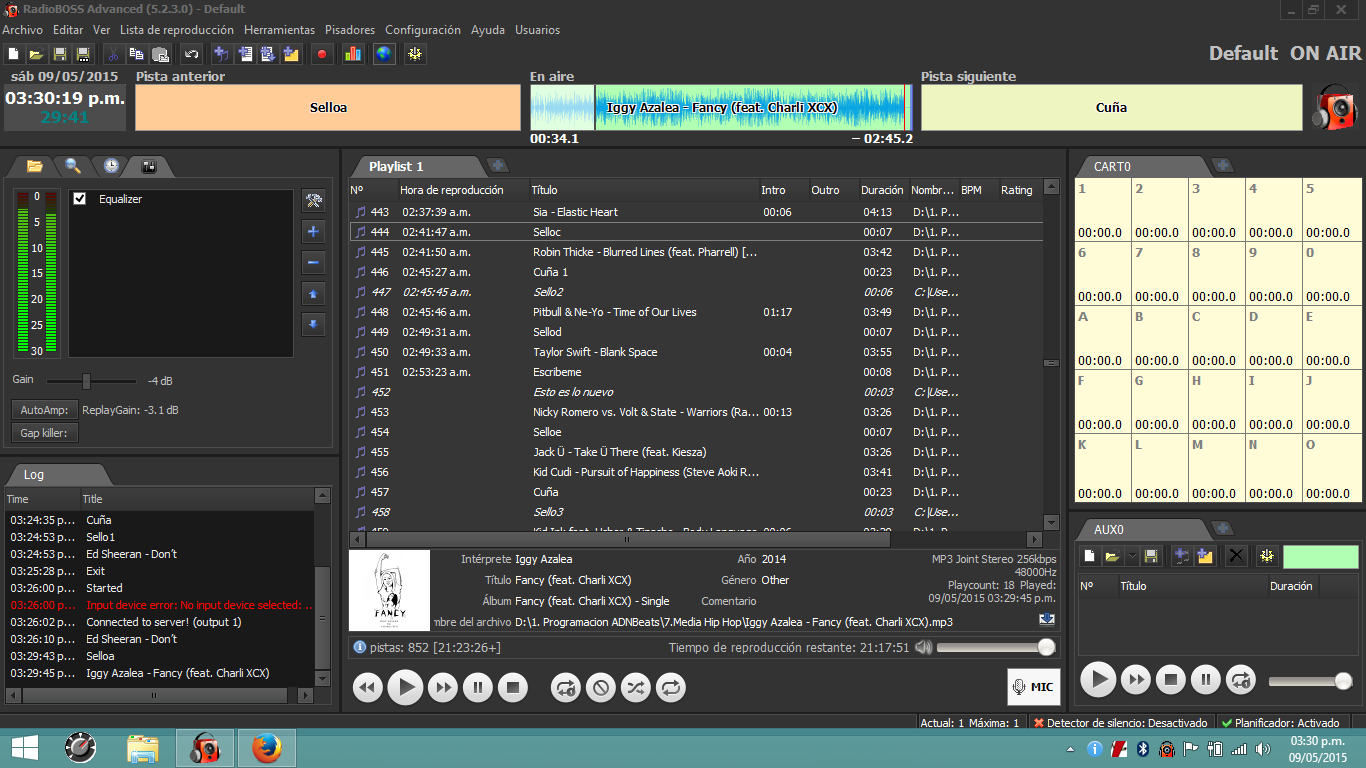Click the add folder icon in the main toolbar
This screenshot has width=1366, height=768.
pos(292,54)
